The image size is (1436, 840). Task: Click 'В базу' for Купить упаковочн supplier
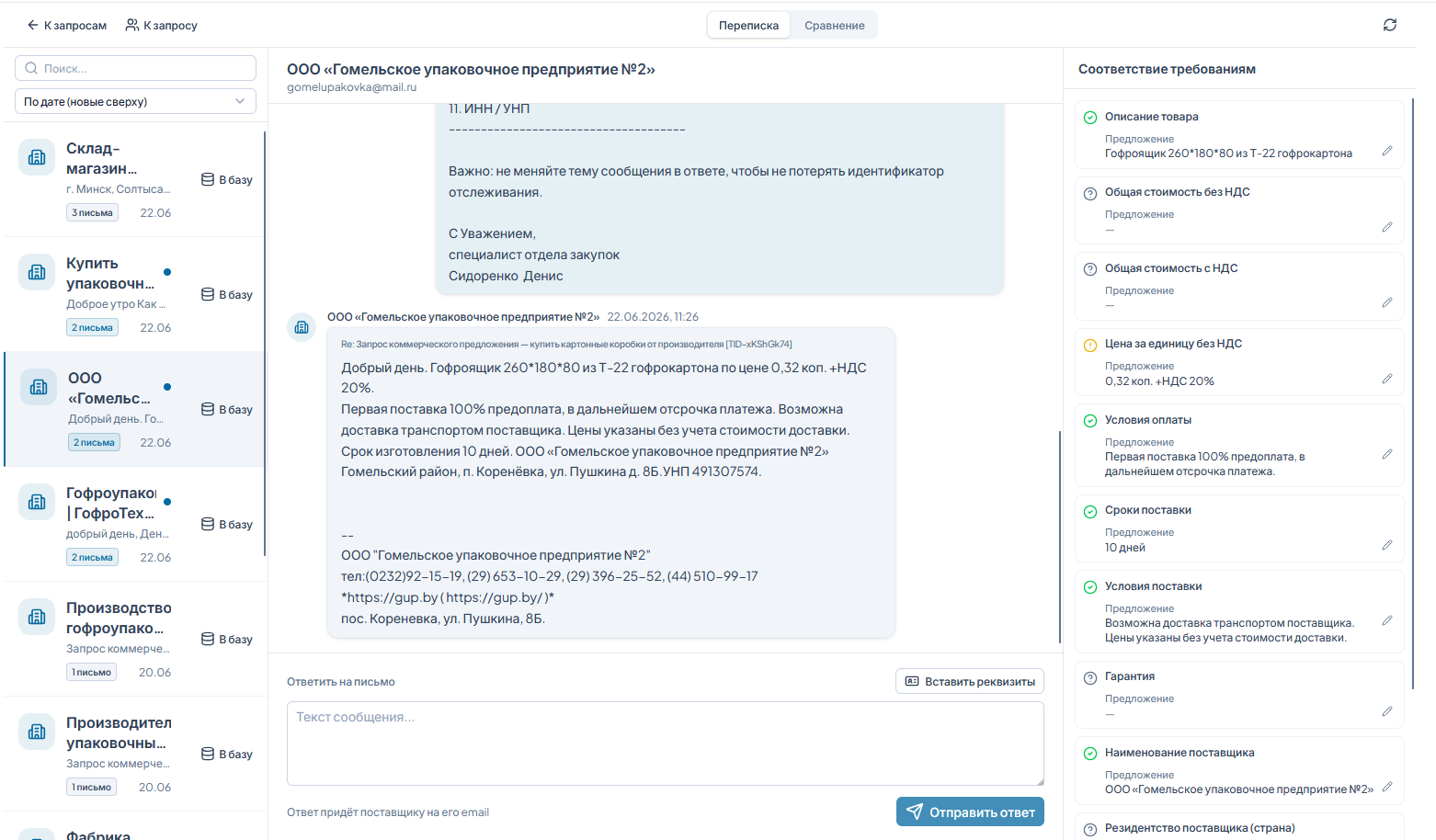click(227, 294)
